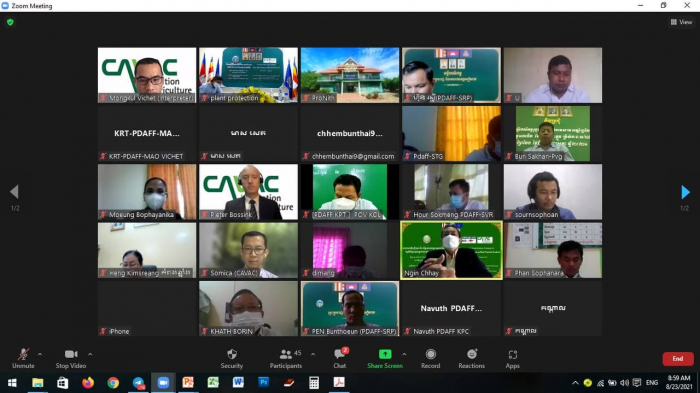Open Firefox from the Windows taskbar
This screenshot has width=700, height=393.
pos(88,383)
